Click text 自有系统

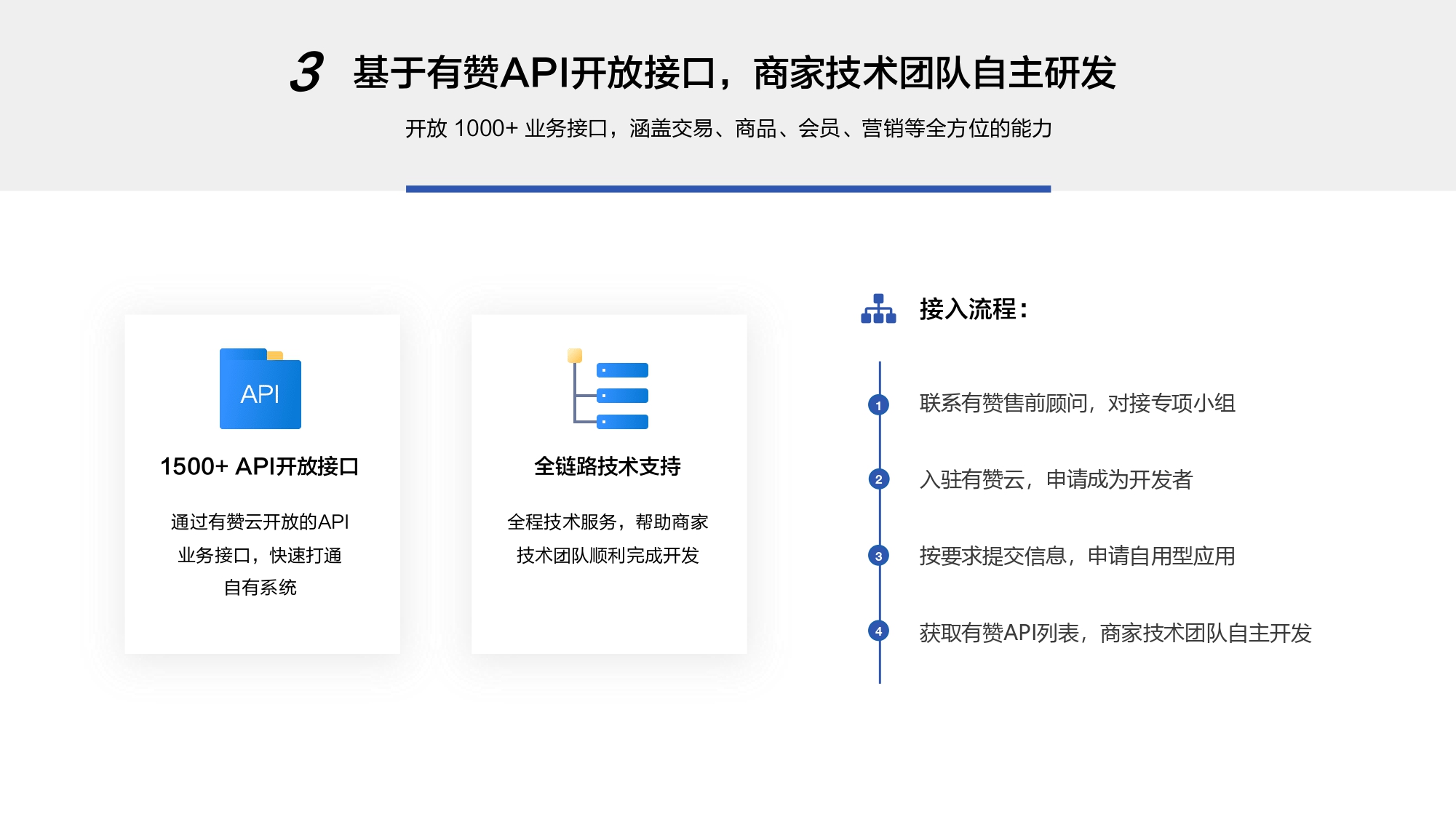point(260,587)
